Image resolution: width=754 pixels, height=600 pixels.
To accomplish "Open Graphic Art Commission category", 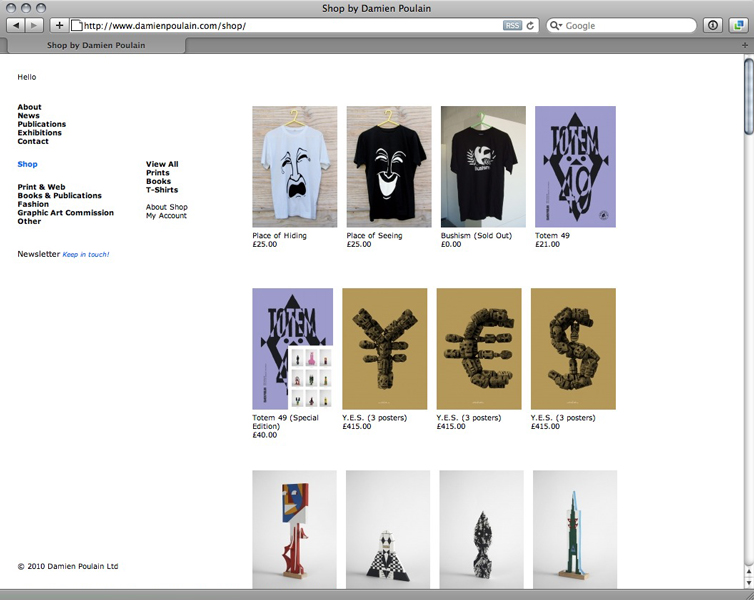I will [65, 212].
